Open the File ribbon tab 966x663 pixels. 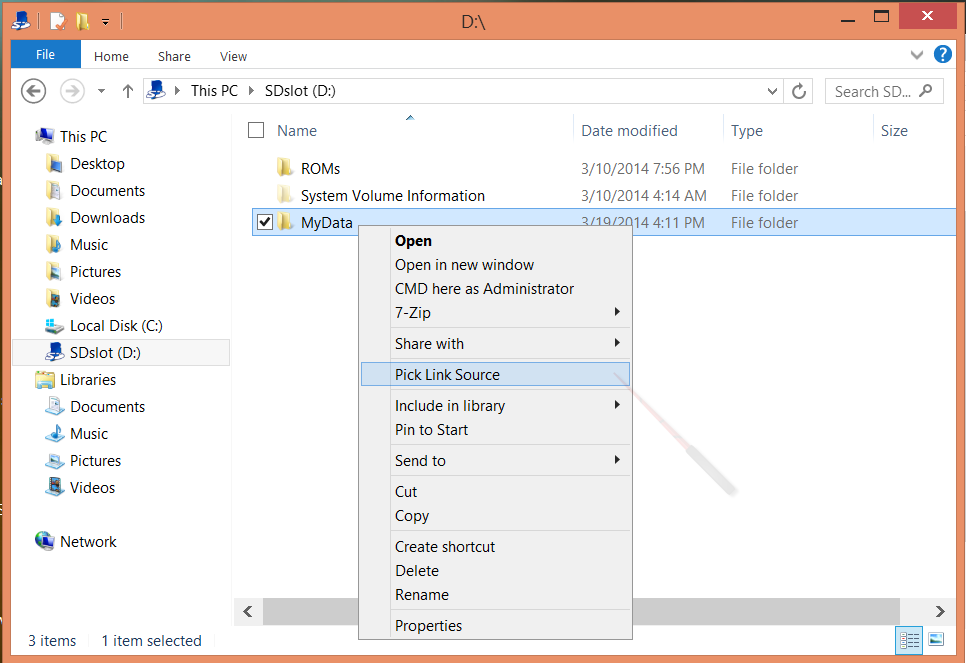coord(46,54)
